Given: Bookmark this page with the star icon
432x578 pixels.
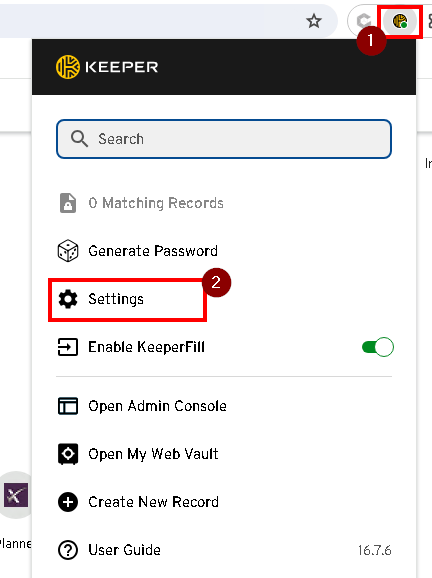Looking at the screenshot, I should click(x=314, y=21).
